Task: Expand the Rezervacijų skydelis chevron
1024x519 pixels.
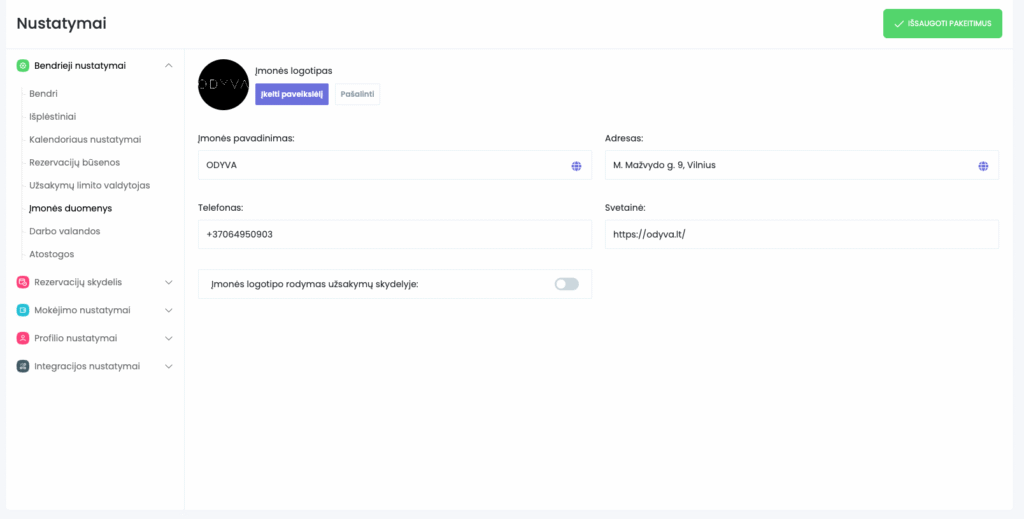Action: (x=168, y=282)
